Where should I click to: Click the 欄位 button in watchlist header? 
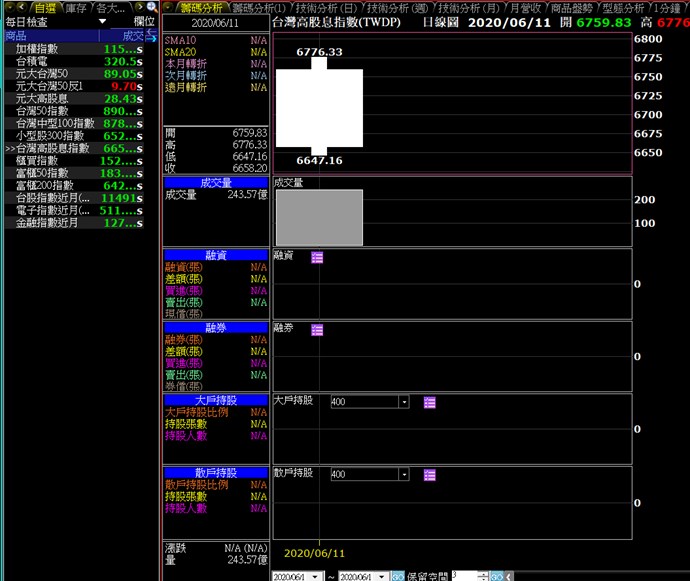coord(144,21)
